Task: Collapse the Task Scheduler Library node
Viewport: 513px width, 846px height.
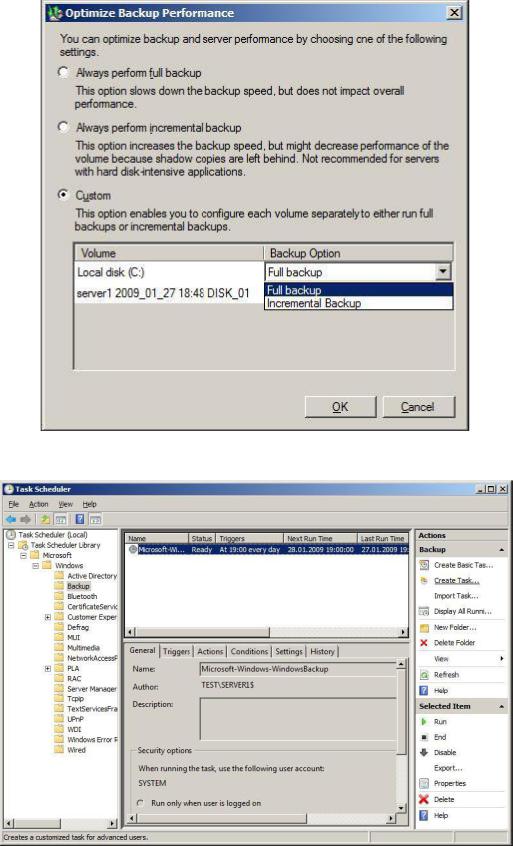Action: (11, 545)
